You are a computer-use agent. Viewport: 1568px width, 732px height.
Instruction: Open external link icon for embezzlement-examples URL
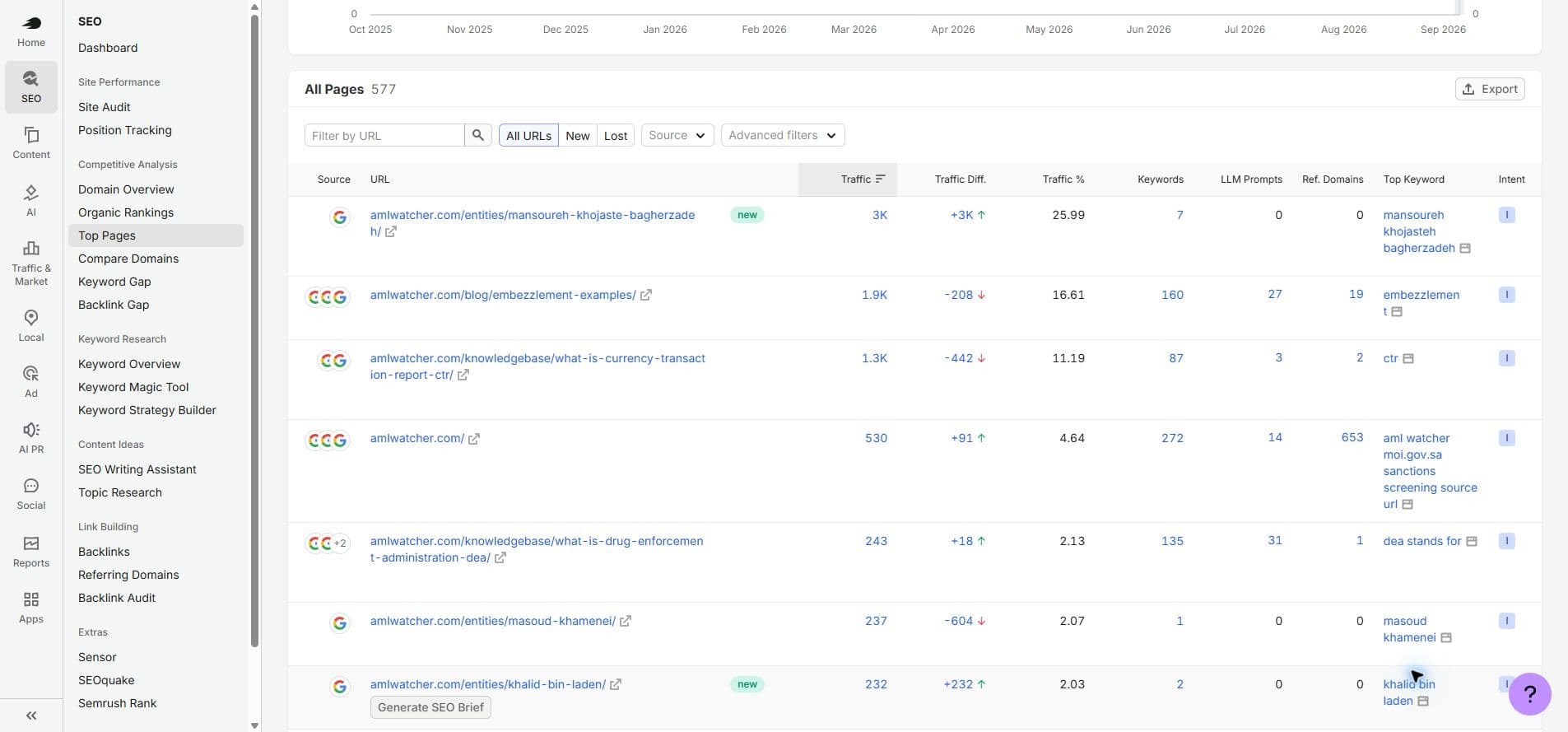coord(646,295)
